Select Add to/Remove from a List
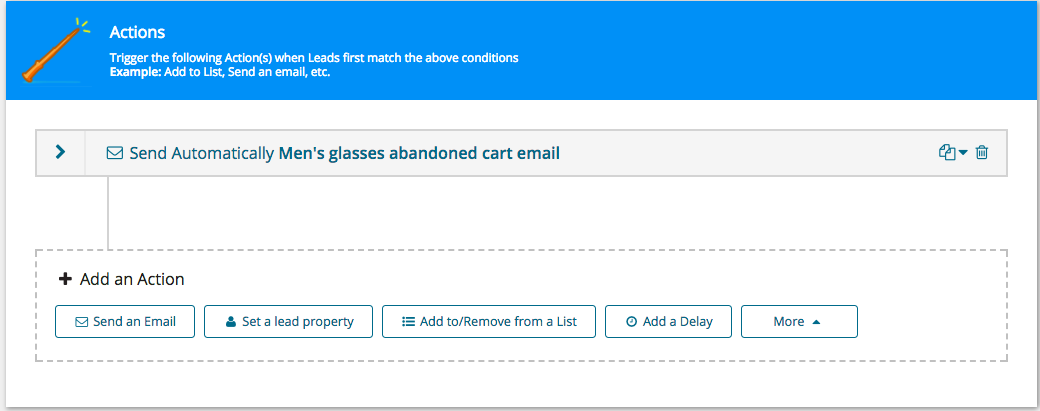 pyautogui.click(x=488, y=322)
